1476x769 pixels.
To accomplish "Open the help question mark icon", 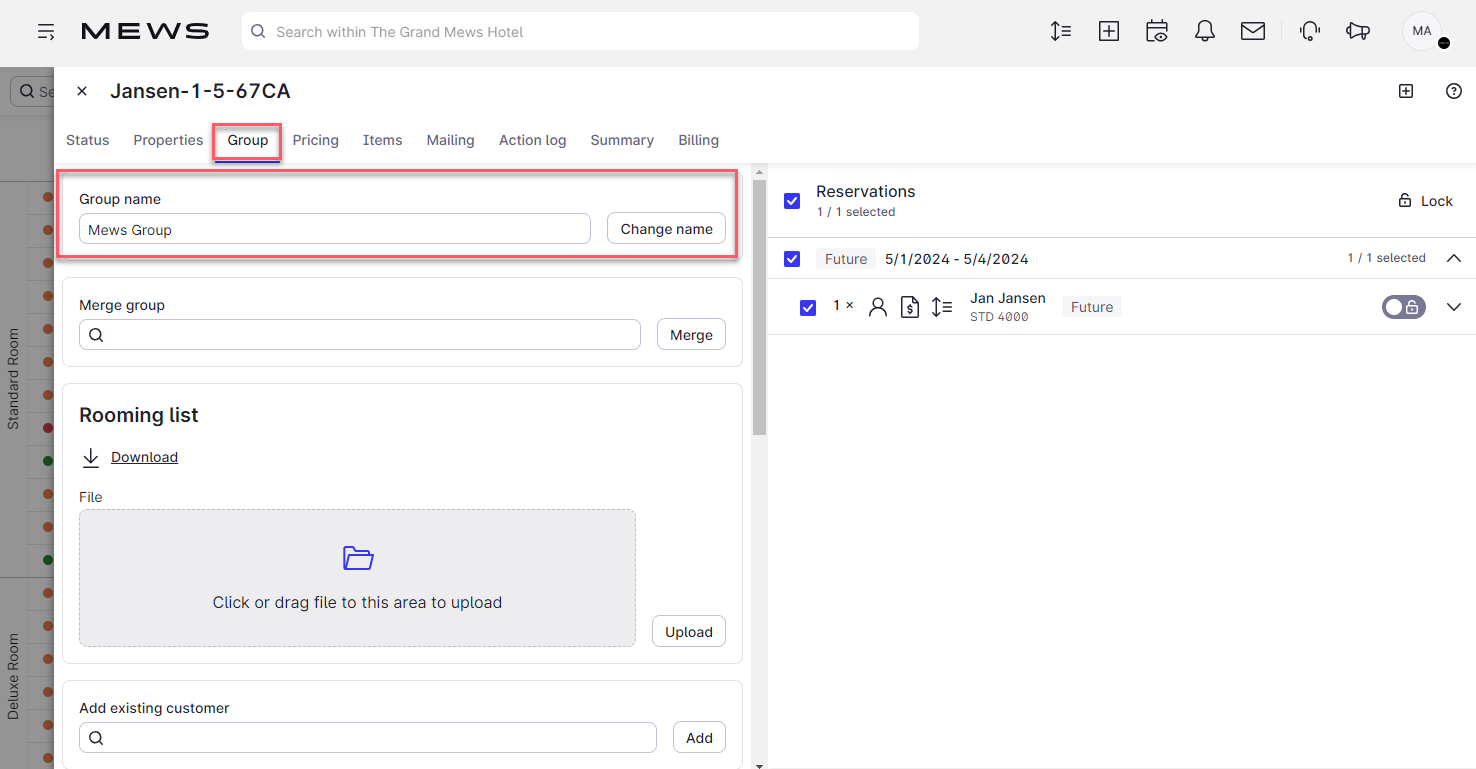I will (1453, 91).
